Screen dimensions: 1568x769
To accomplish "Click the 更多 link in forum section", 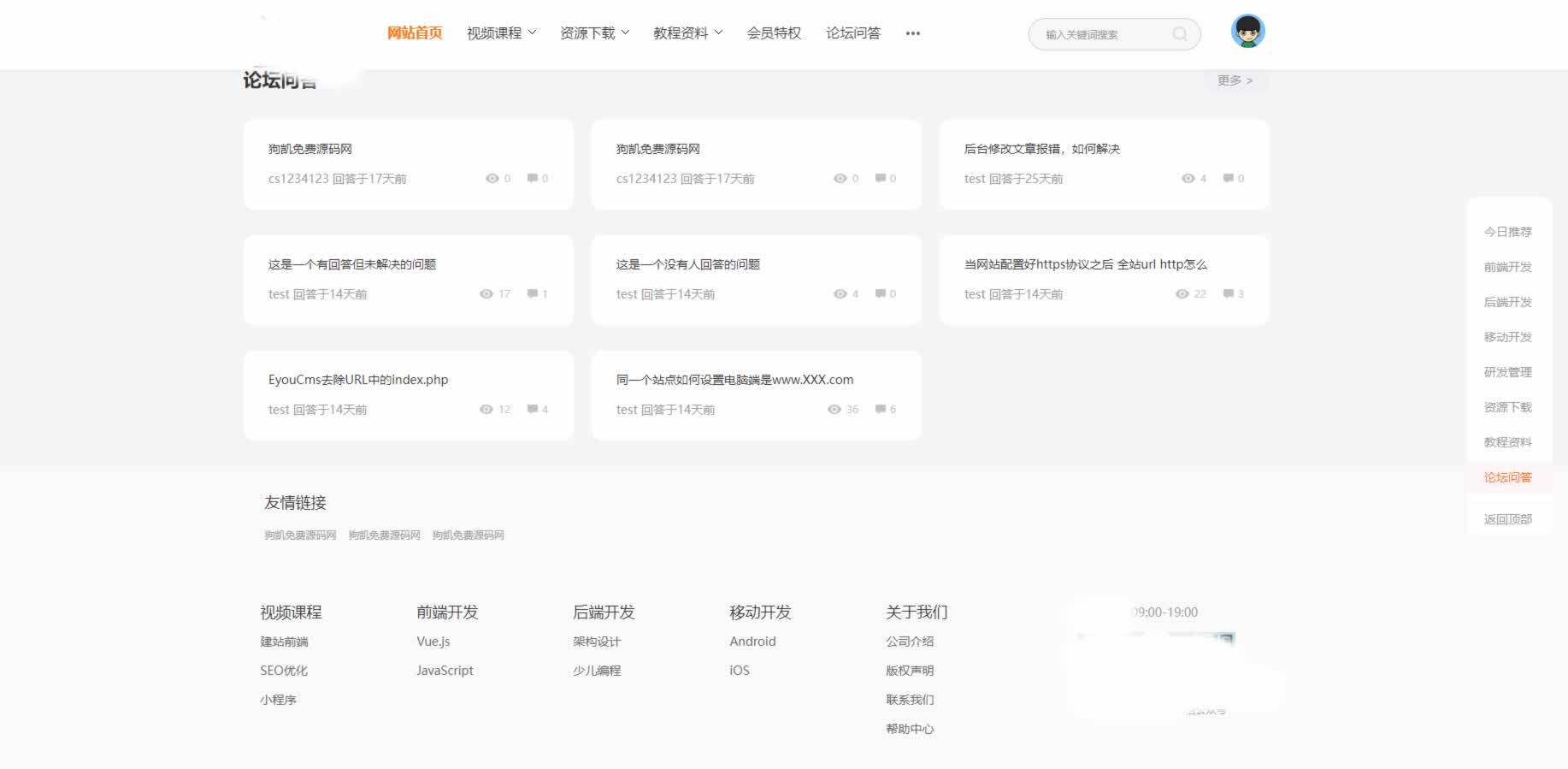I will [x=1234, y=80].
